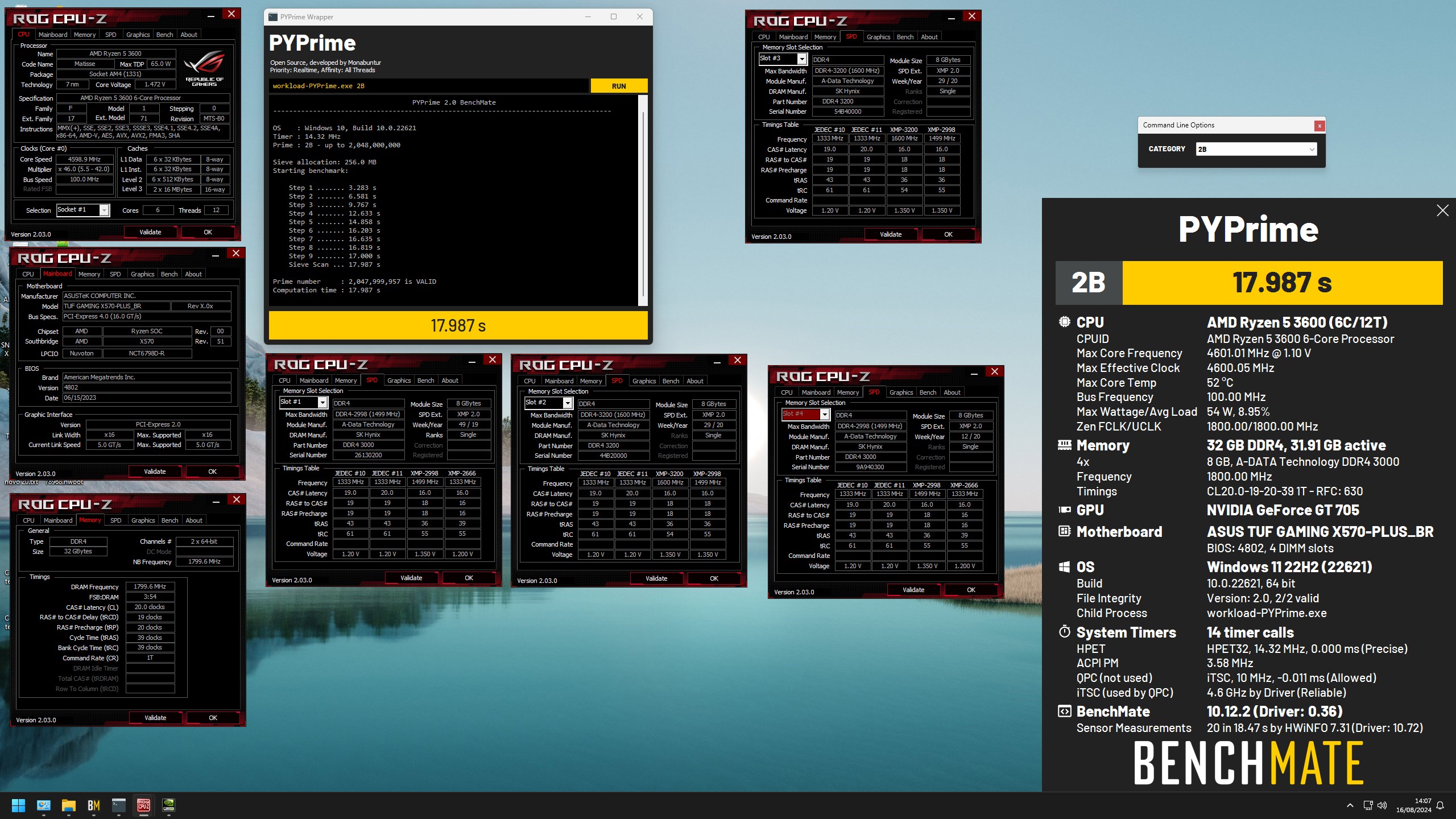Open the Windows Start menu

(18, 805)
